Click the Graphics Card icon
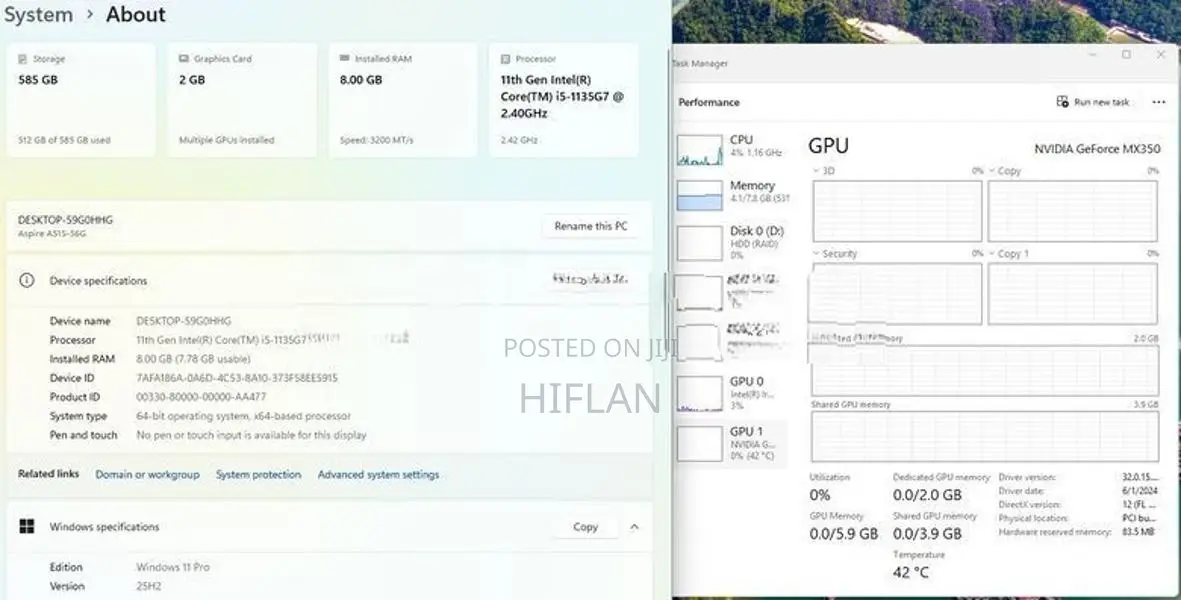Screen dimensions: 1181x600 184,59
